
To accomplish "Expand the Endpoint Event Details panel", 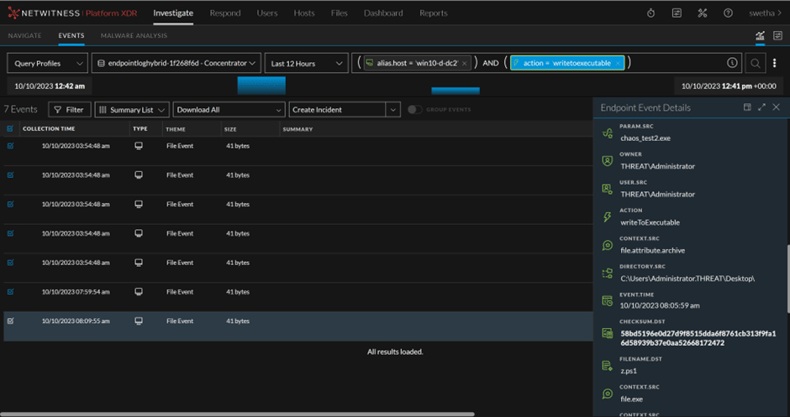I will click(761, 107).
